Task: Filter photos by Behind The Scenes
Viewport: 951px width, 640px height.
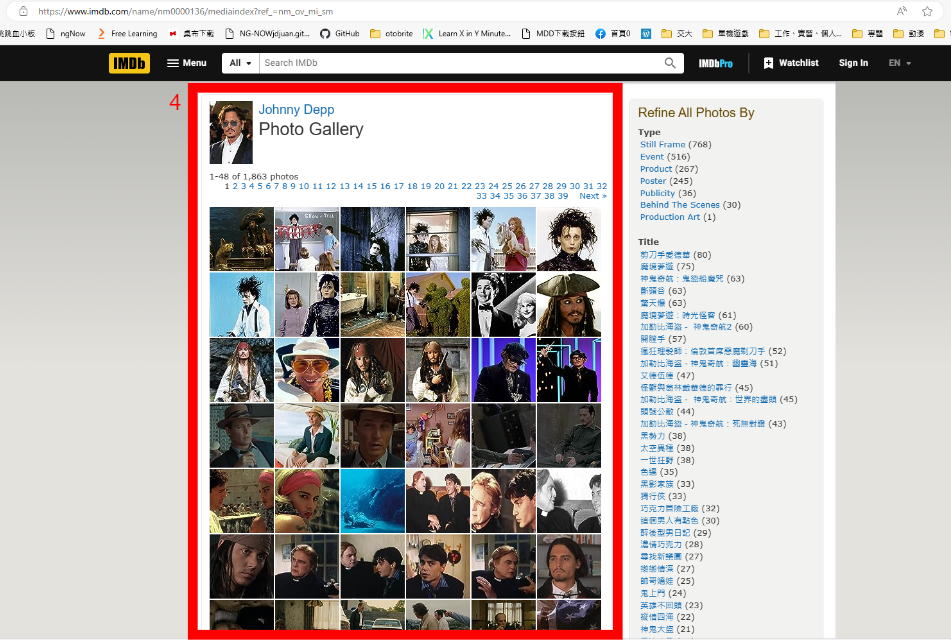Action: click(x=680, y=205)
